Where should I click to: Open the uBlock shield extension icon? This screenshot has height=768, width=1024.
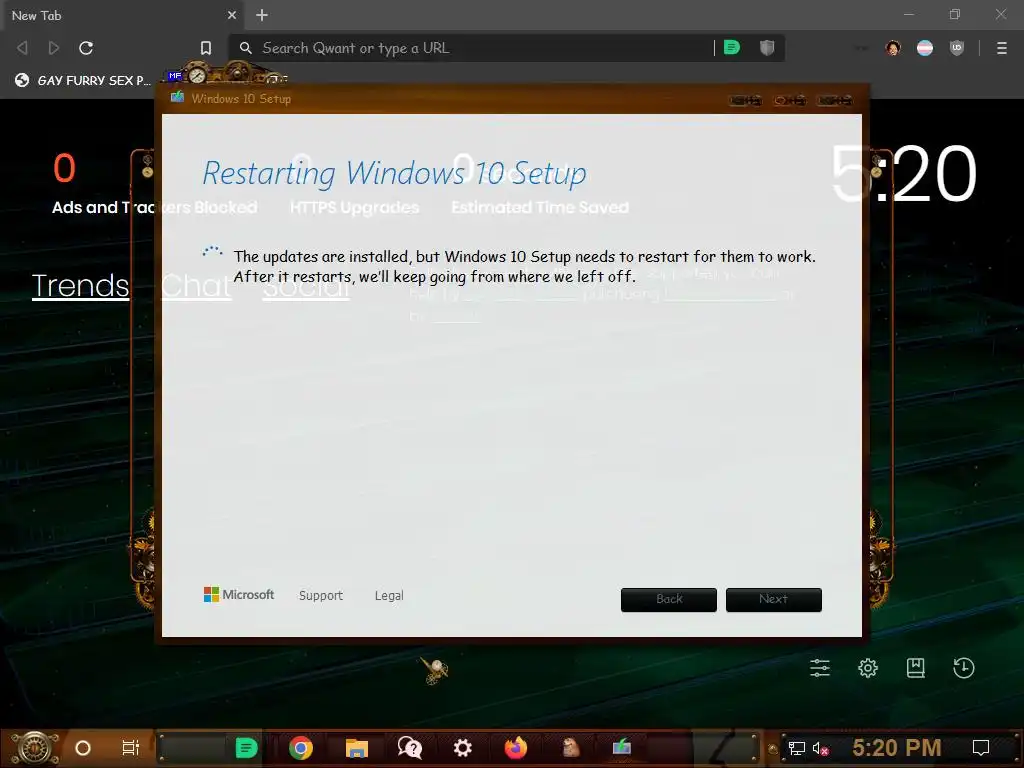pyautogui.click(x=957, y=48)
